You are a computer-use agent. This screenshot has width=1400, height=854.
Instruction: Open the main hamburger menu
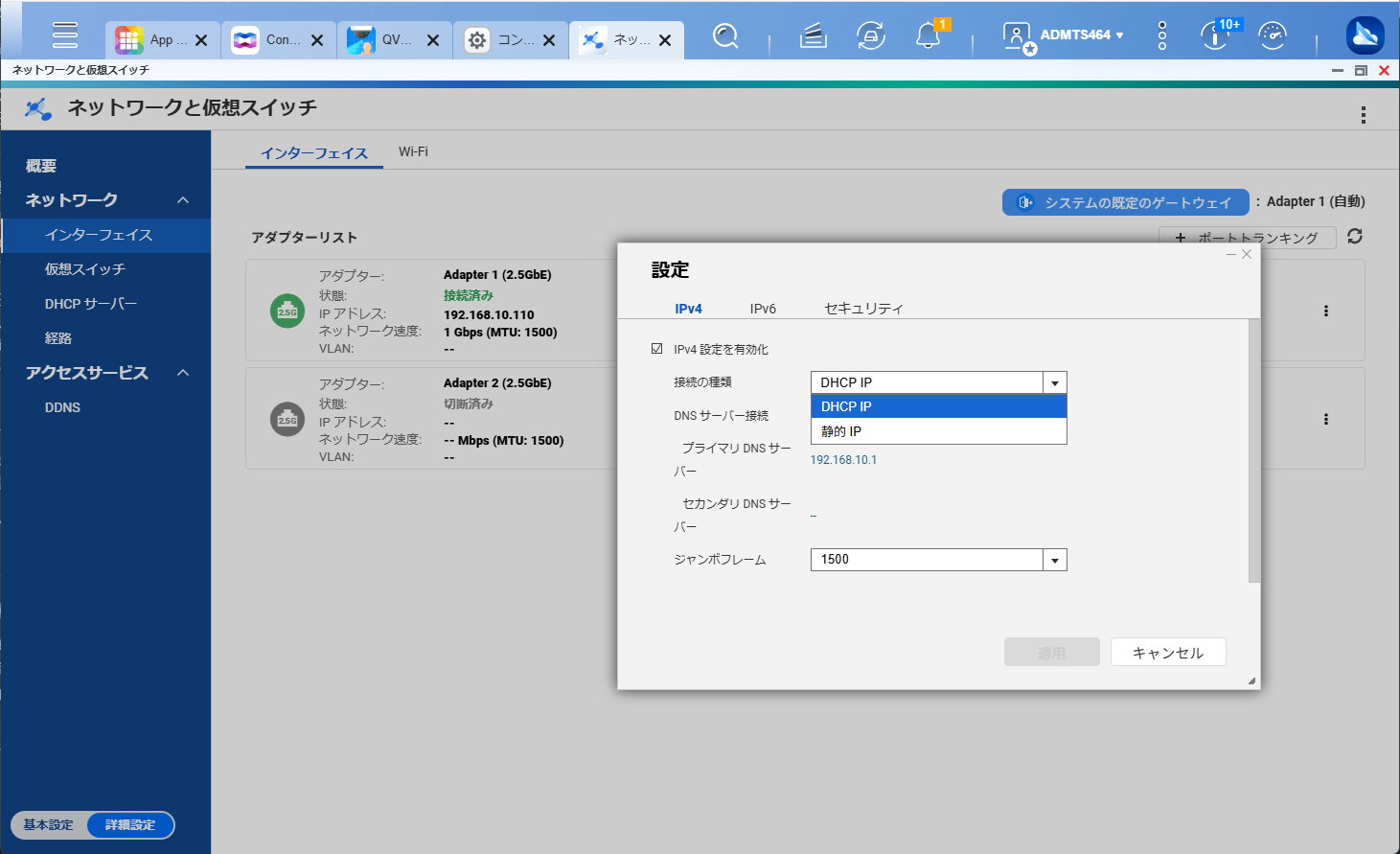pyautogui.click(x=65, y=35)
